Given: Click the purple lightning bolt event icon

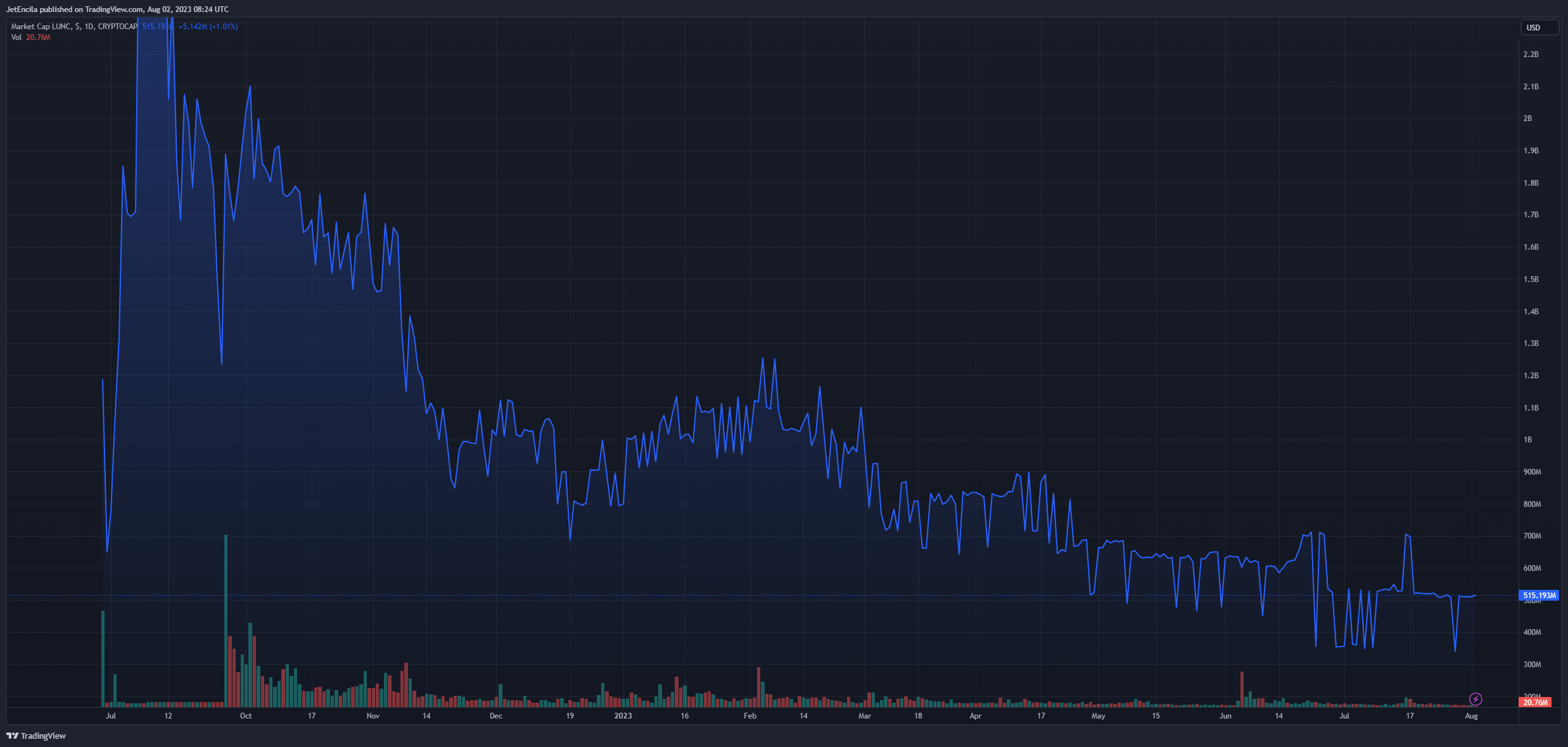Looking at the screenshot, I should (x=1476, y=699).
